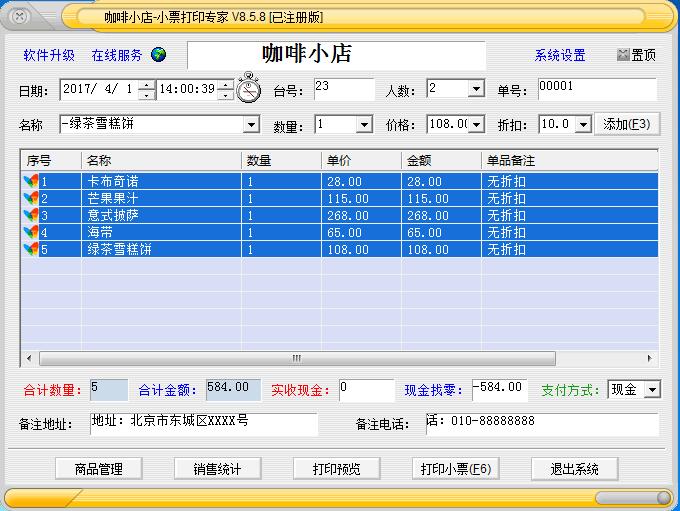
Task: Click the row icon for item 3 意式披萨
Action: (x=30, y=215)
